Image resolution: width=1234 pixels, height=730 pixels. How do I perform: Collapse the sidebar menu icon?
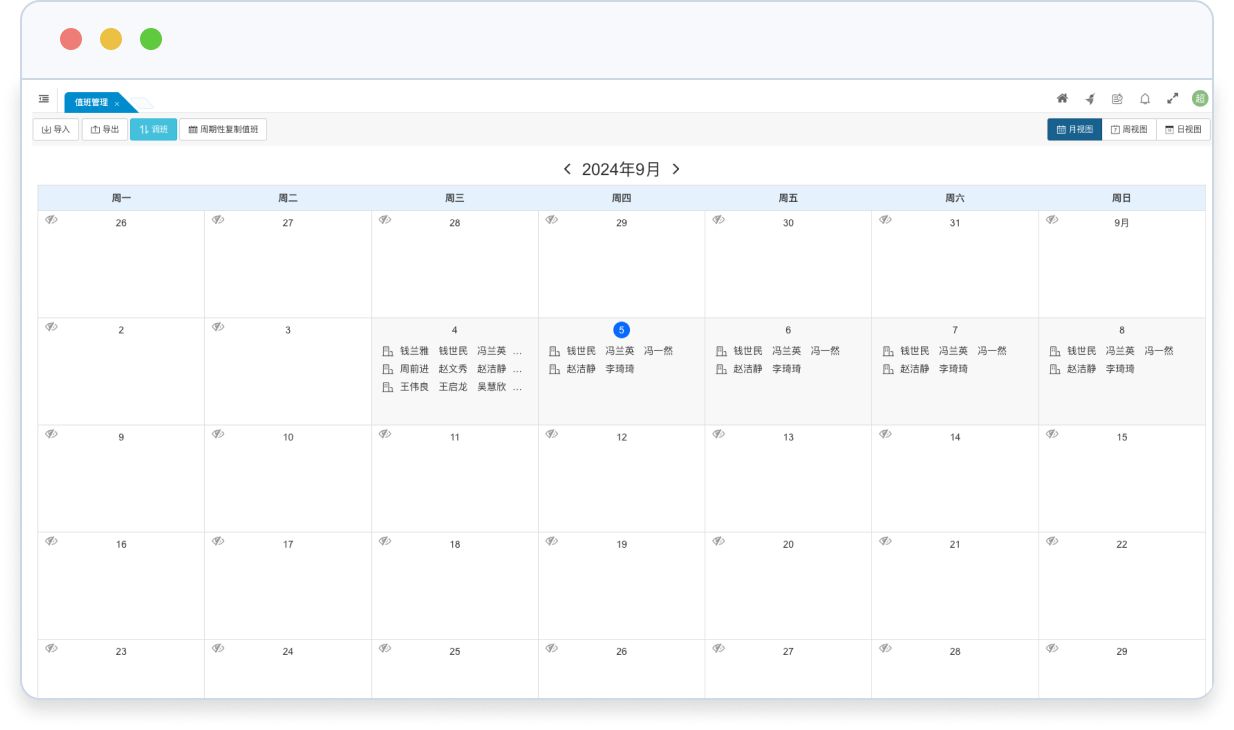click(44, 99)
